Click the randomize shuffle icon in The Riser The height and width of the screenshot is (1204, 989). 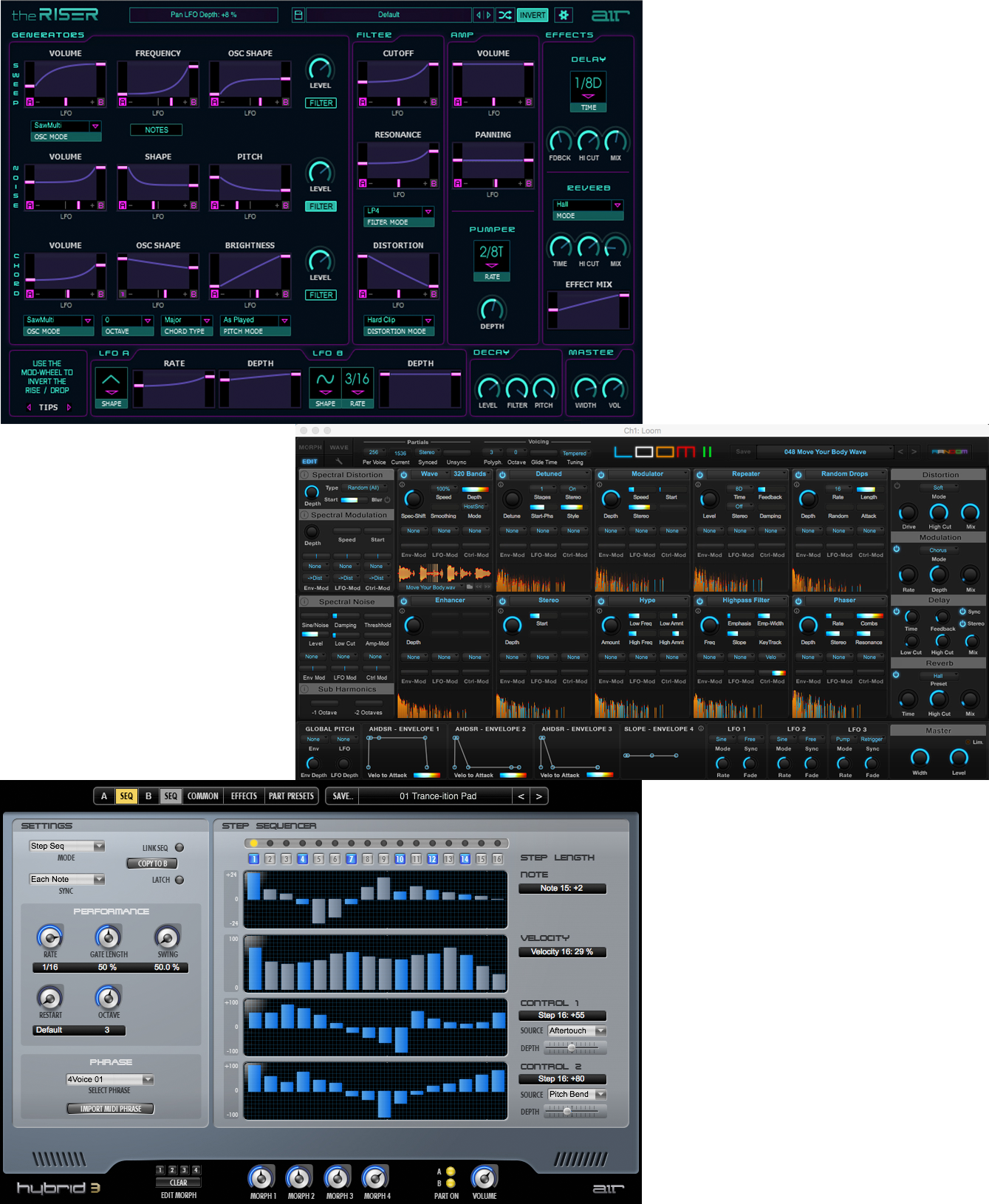tap(505, 15)
